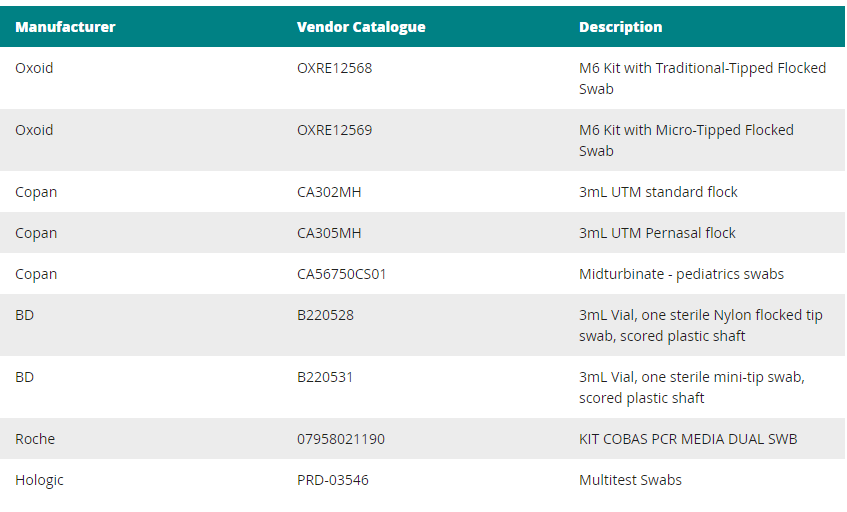Image resolution: width=847 pixels, height=512 pixels.
Task: Select Roche catalogue number 07958021190
Action: (x=341, y=439)
